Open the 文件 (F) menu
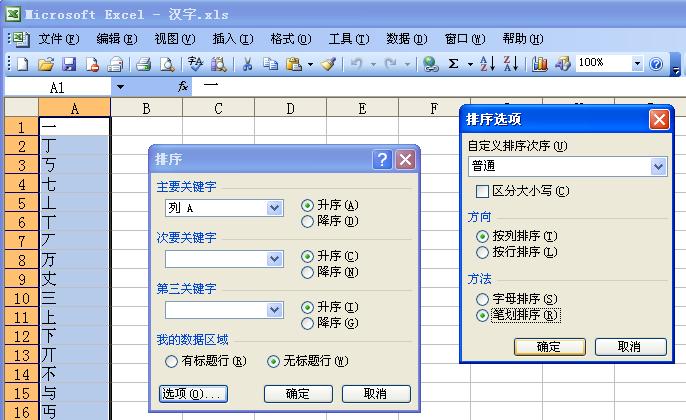This screenshot has height=420, width=686. (59, 39)
